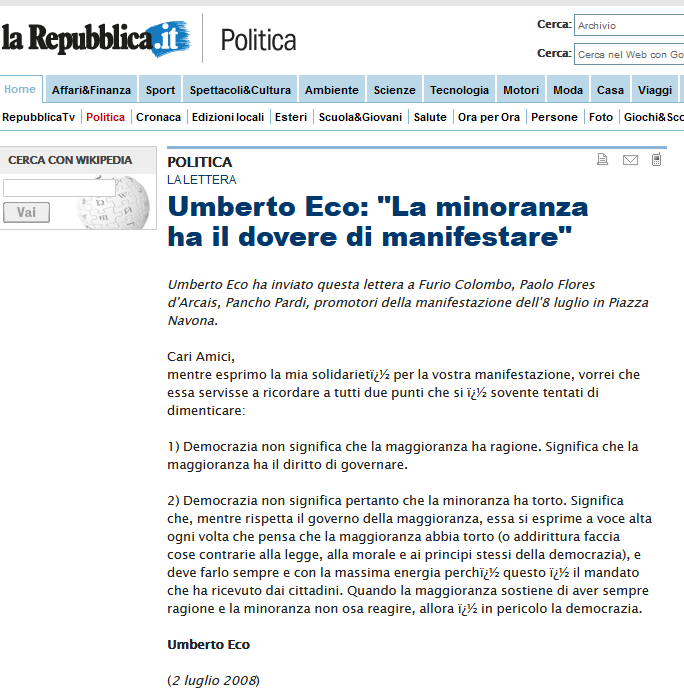
Task: Click the Umberto Eco article headline
Action: [378, 222]
